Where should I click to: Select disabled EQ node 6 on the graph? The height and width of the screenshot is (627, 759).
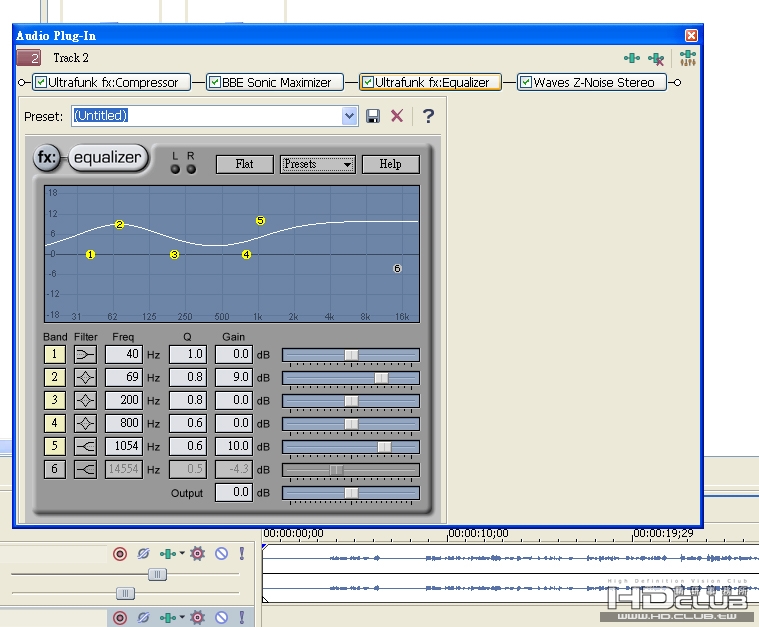397,268
